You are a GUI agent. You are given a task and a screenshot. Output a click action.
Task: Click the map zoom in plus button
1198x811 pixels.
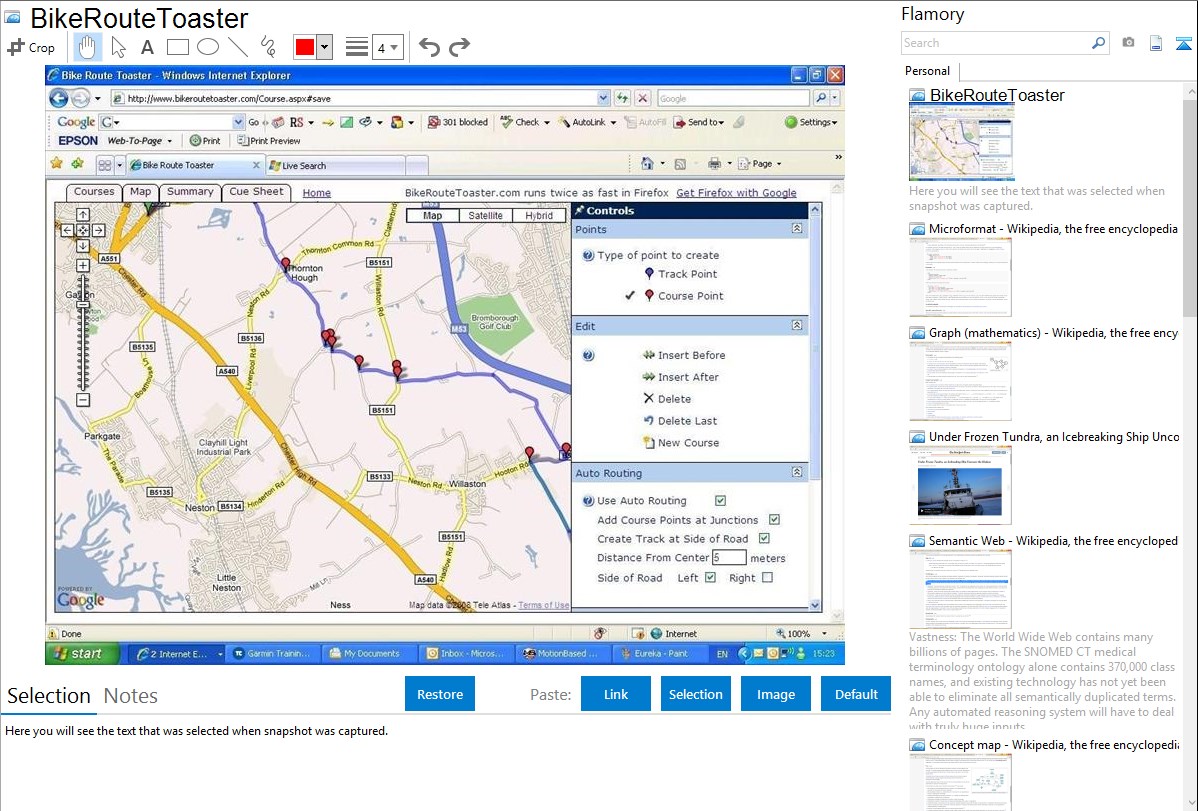pos(83,265)
